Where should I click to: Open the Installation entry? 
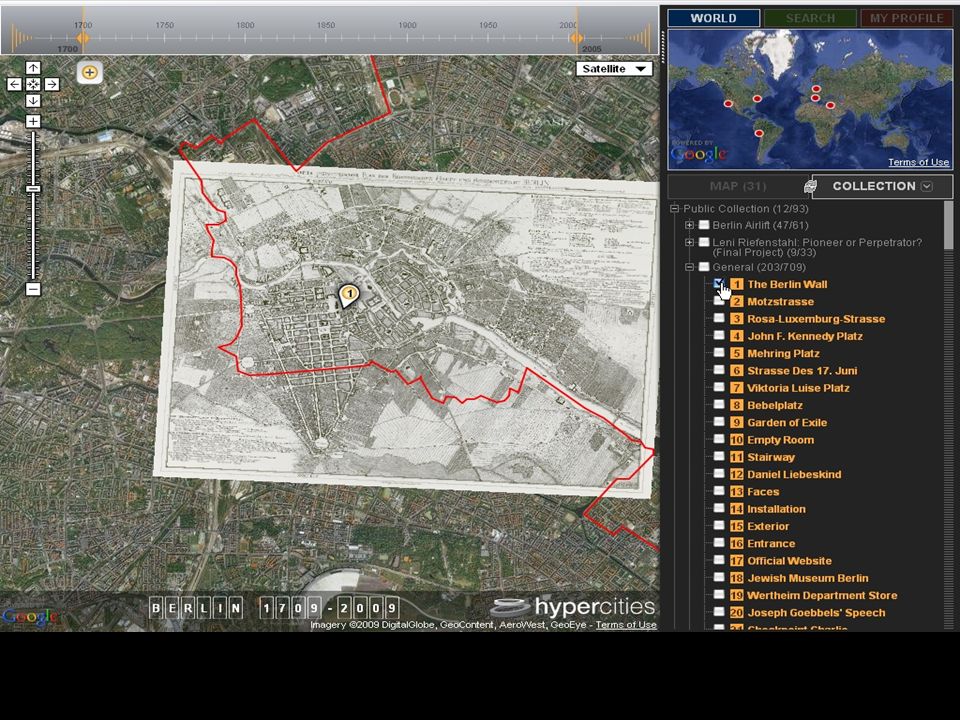776,509
